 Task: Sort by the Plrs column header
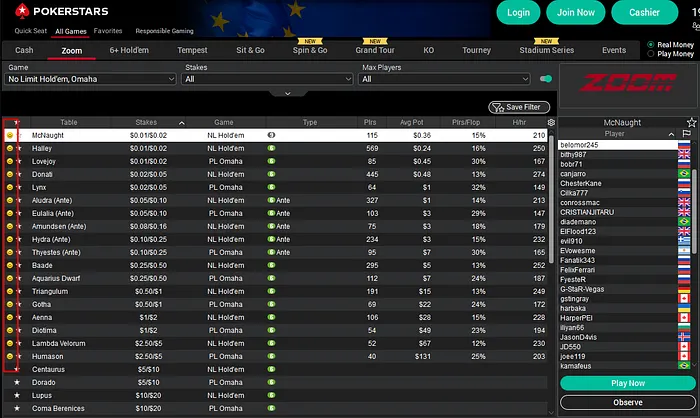[370, 122]
